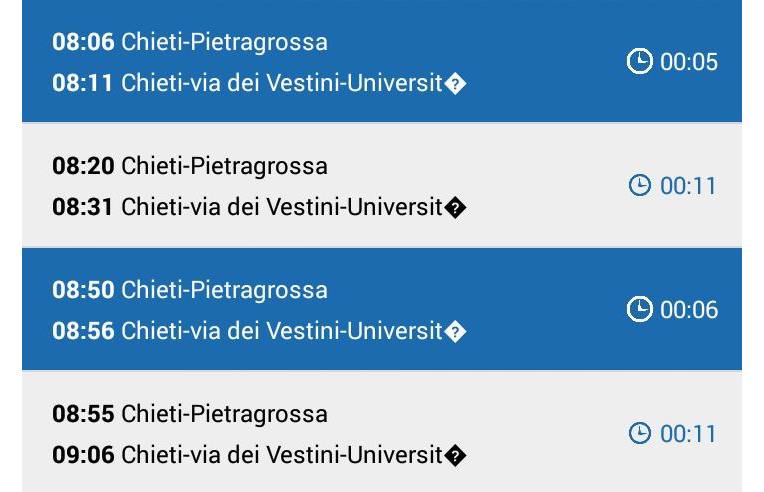Tap the 00:11 duration of 08:55 trip

point(688,434)
